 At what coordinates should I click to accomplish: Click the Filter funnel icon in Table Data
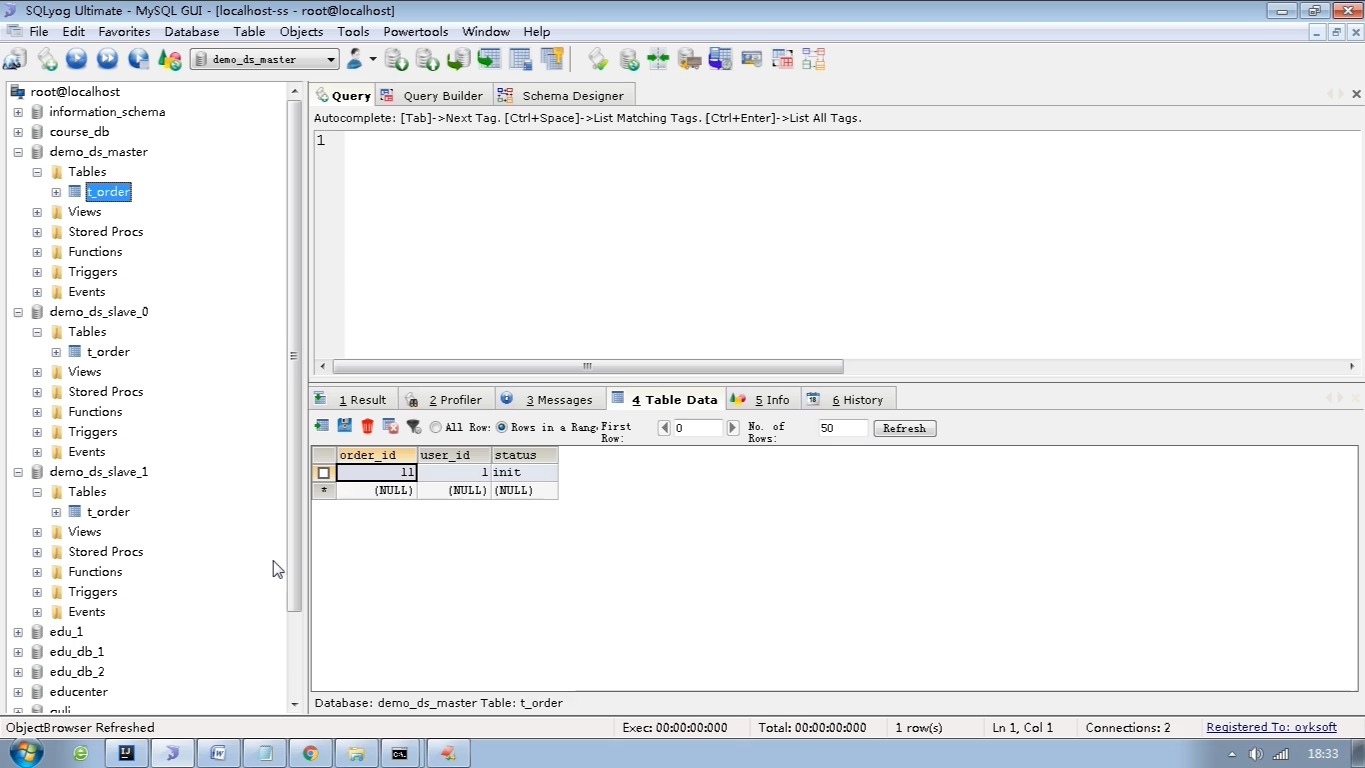(414, 426)
